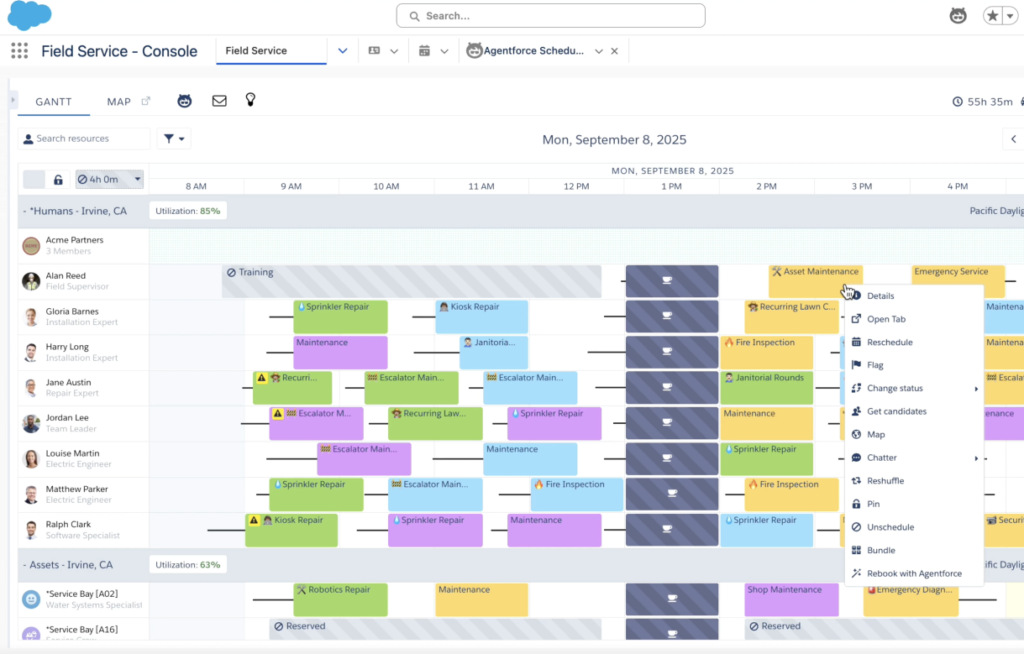Open the App Launcher grid icon
The image size is (1024, 654).
pos(20,51)
